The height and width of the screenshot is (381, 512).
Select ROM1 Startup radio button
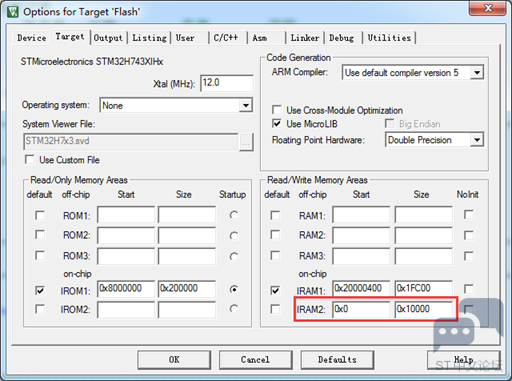pyautogui.click(x=234, y=215)
